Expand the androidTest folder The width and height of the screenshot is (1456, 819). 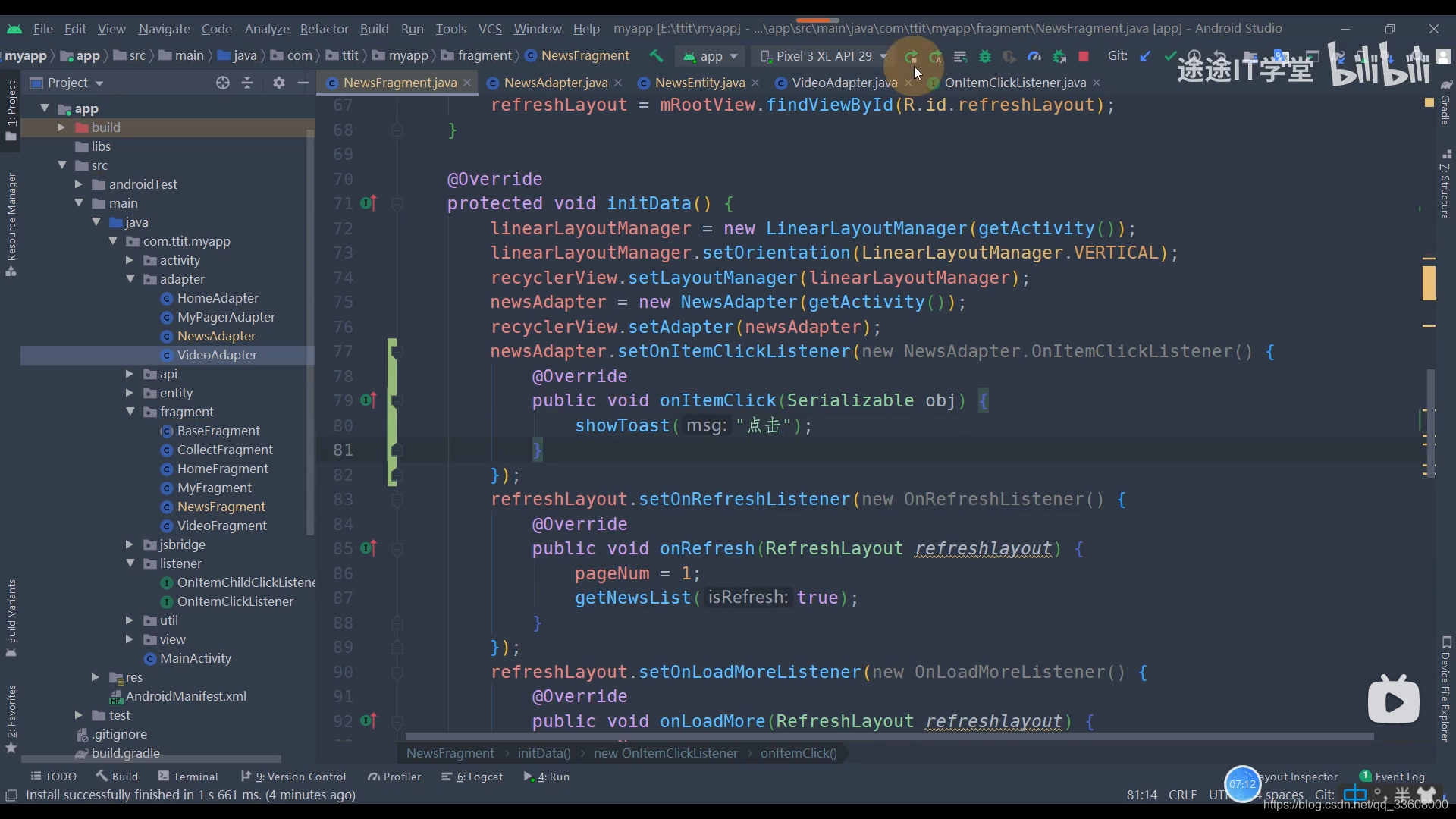(x=78, y=184)
